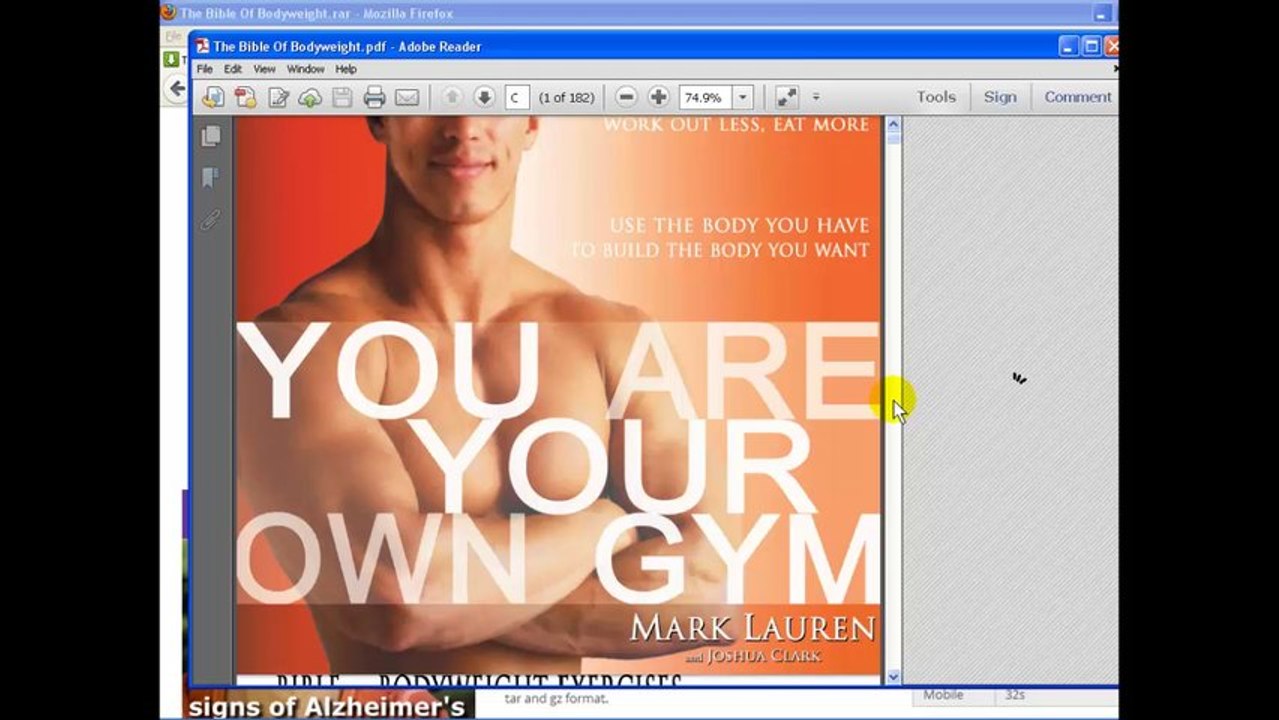This screenshot has height=720, width=1279.
Task: Click the Create PDF online icon
Action: point(245,97)
